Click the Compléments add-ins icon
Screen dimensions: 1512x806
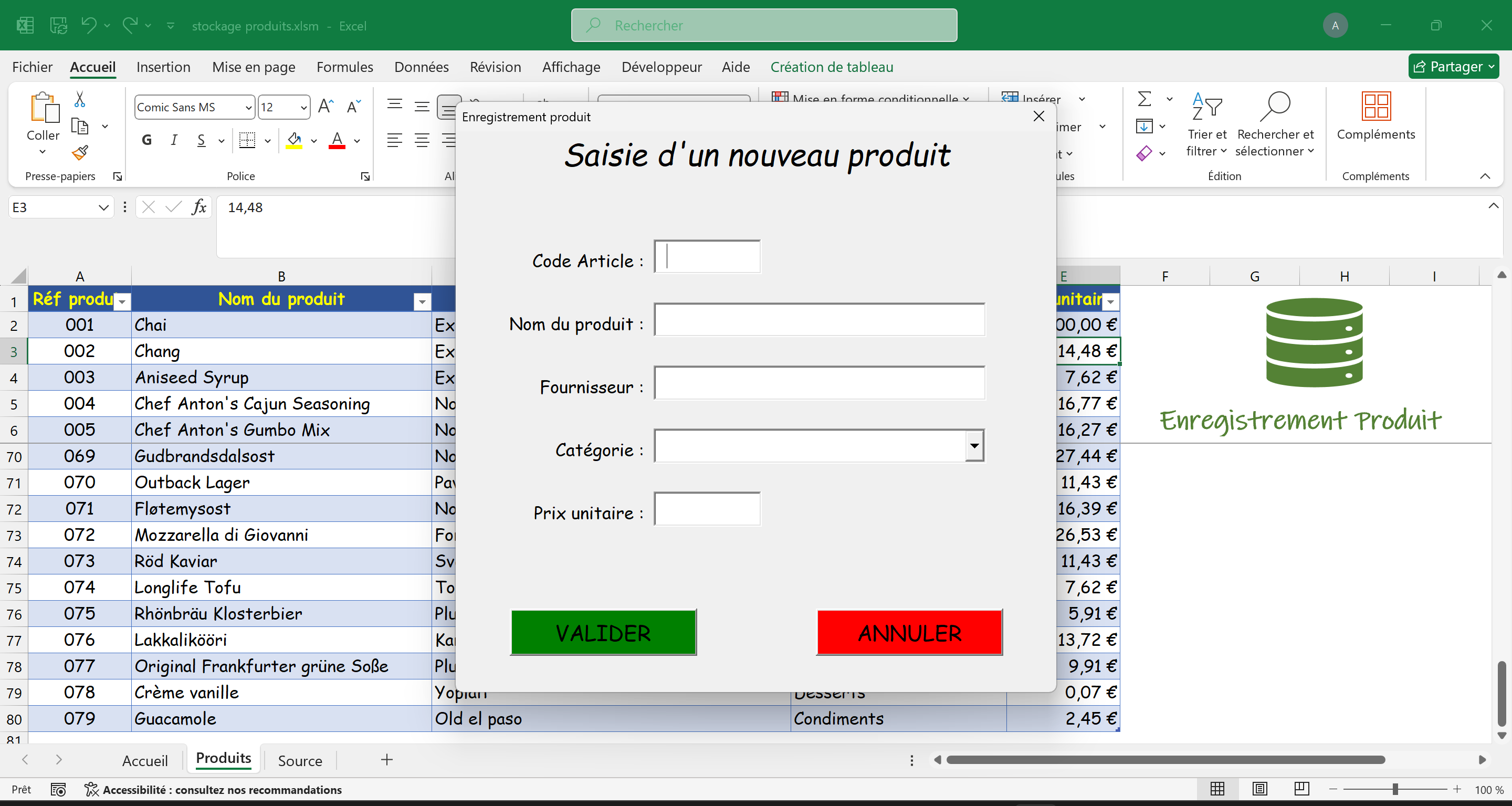pos(1375,107)
